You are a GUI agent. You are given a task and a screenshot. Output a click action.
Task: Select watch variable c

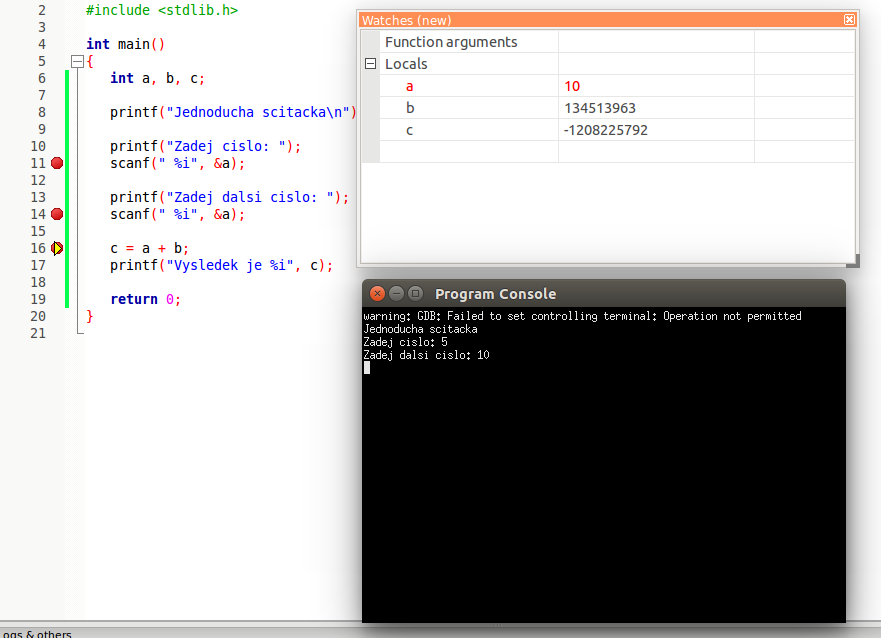[x=410, y=130]
